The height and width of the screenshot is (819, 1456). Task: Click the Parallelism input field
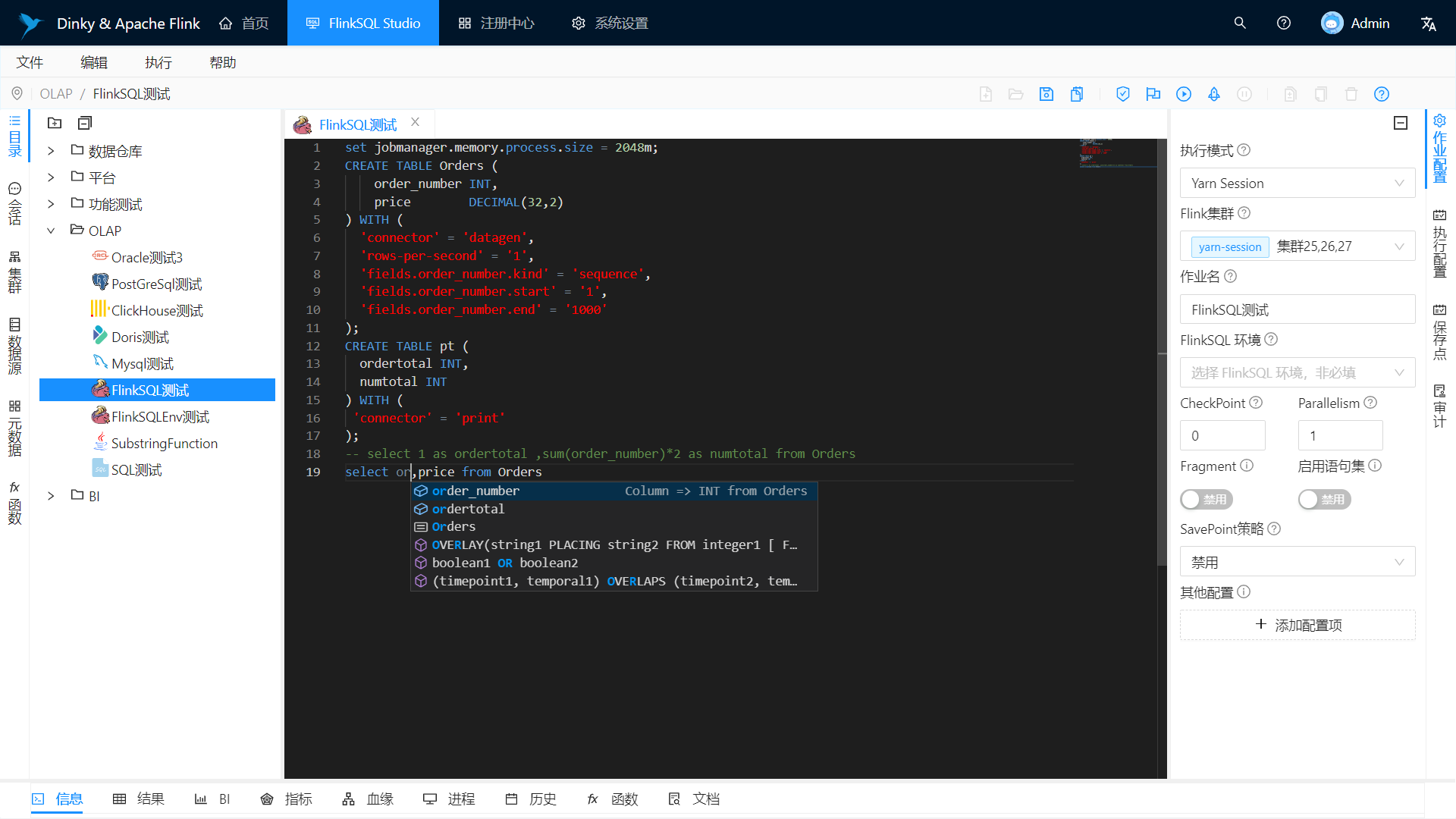pos(1340,435)
